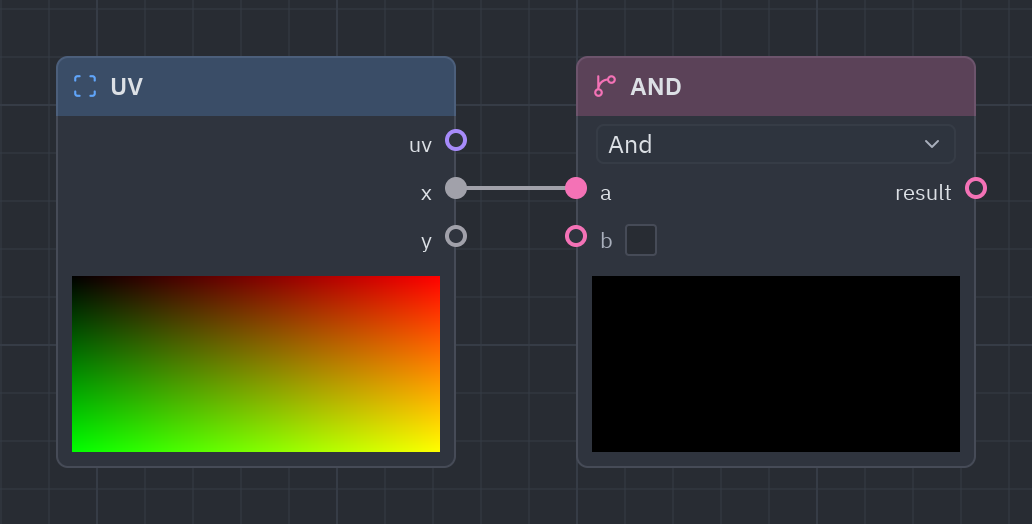
Task: Click the y output socket on UV node
Action: pos(456,236)
